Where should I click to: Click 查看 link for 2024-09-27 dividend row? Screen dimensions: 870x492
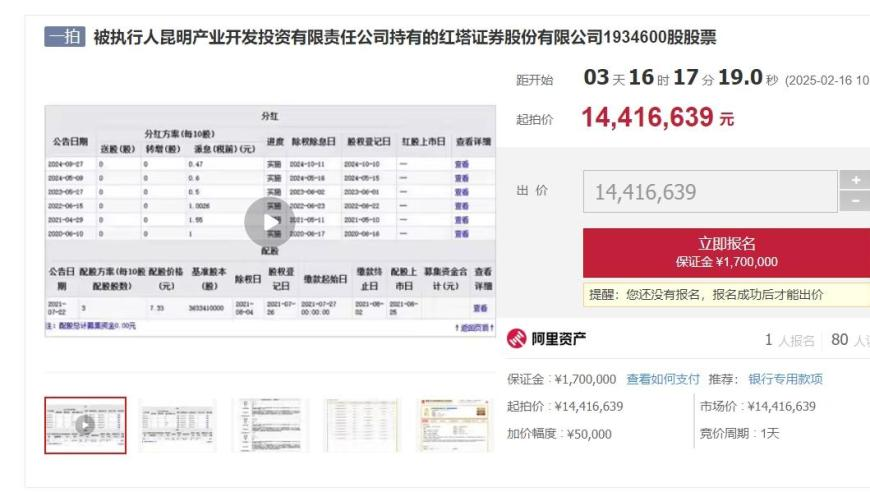462,164
